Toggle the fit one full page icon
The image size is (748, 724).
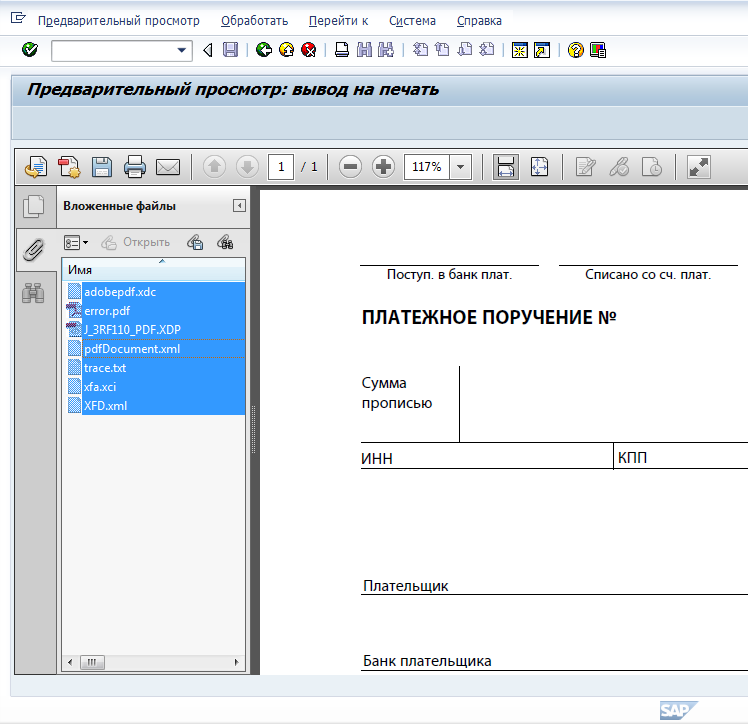tap(540, 167)
